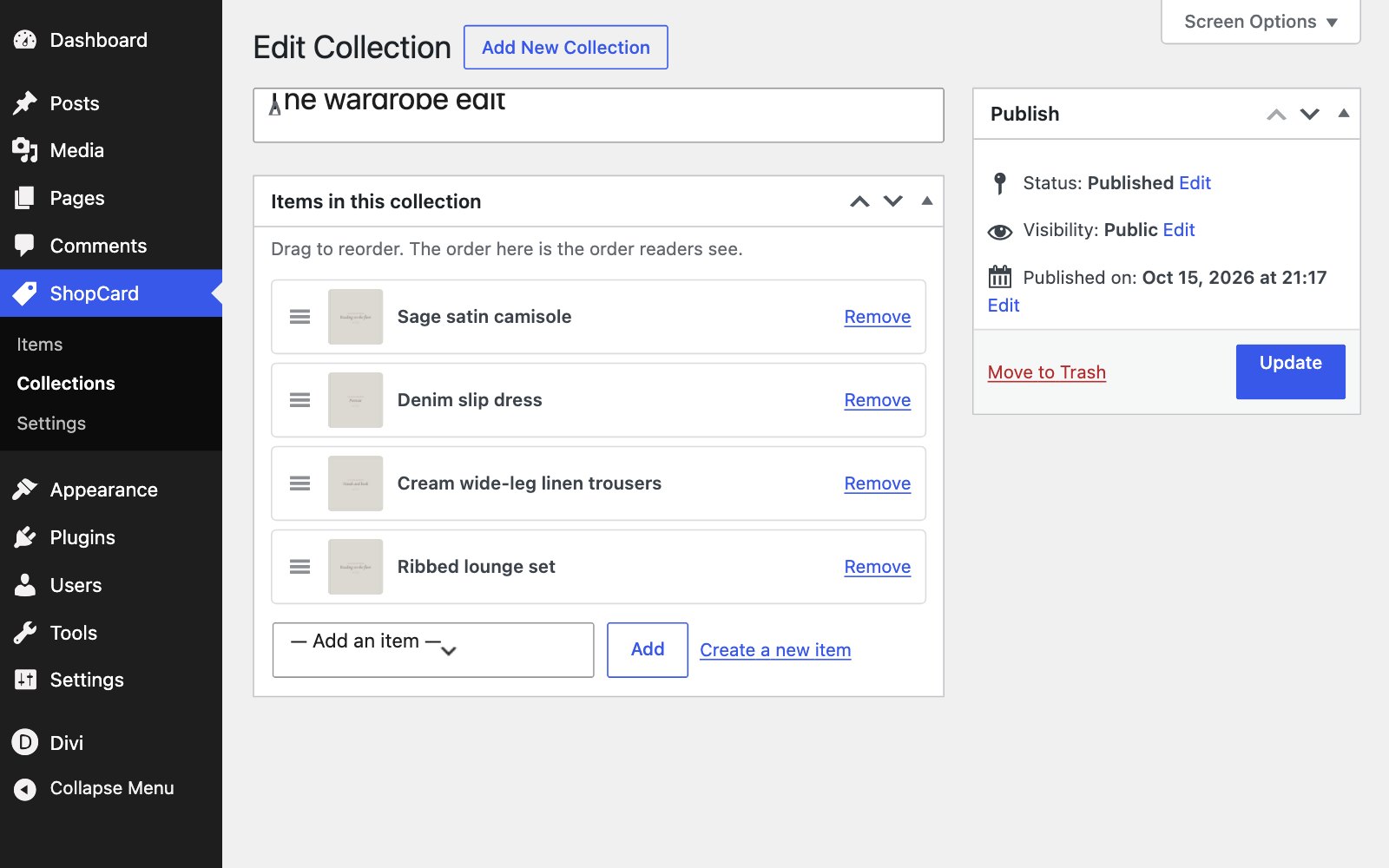Open the Add an item dropdown
This screenshot has height=868, width=1389.
click(433, 649)
